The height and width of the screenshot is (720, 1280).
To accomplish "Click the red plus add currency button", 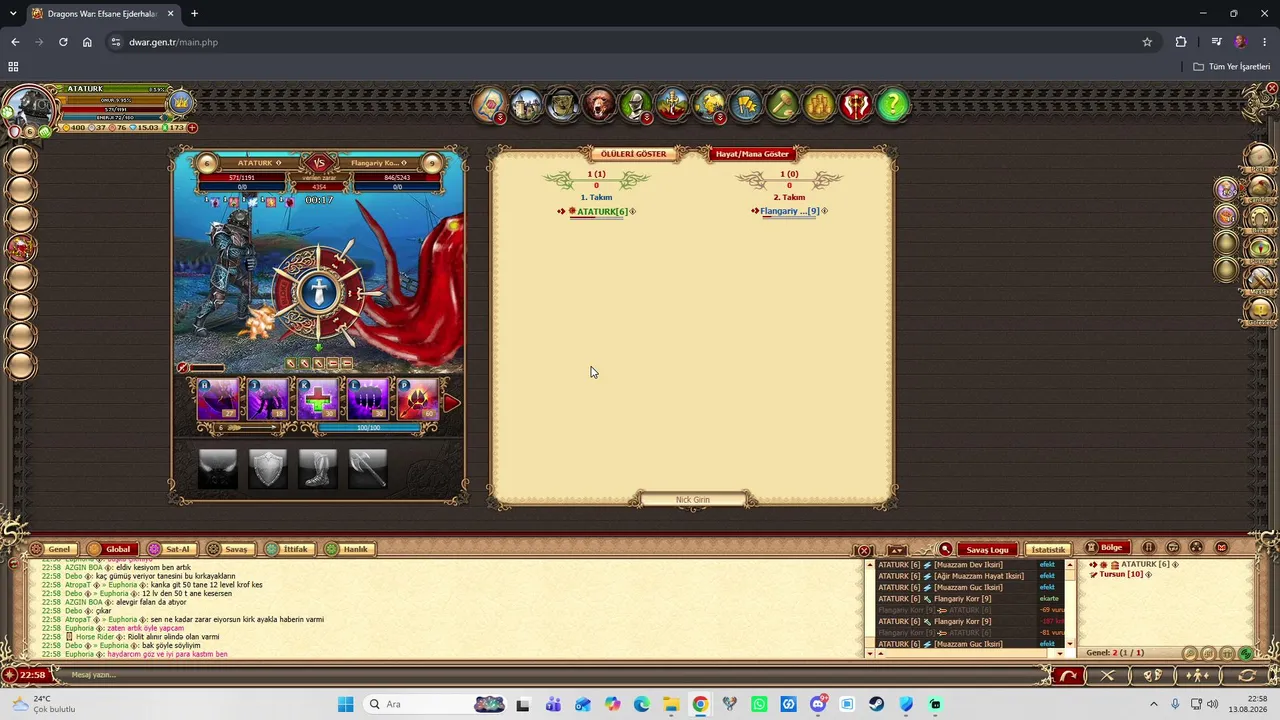I will tap(192, 128).
